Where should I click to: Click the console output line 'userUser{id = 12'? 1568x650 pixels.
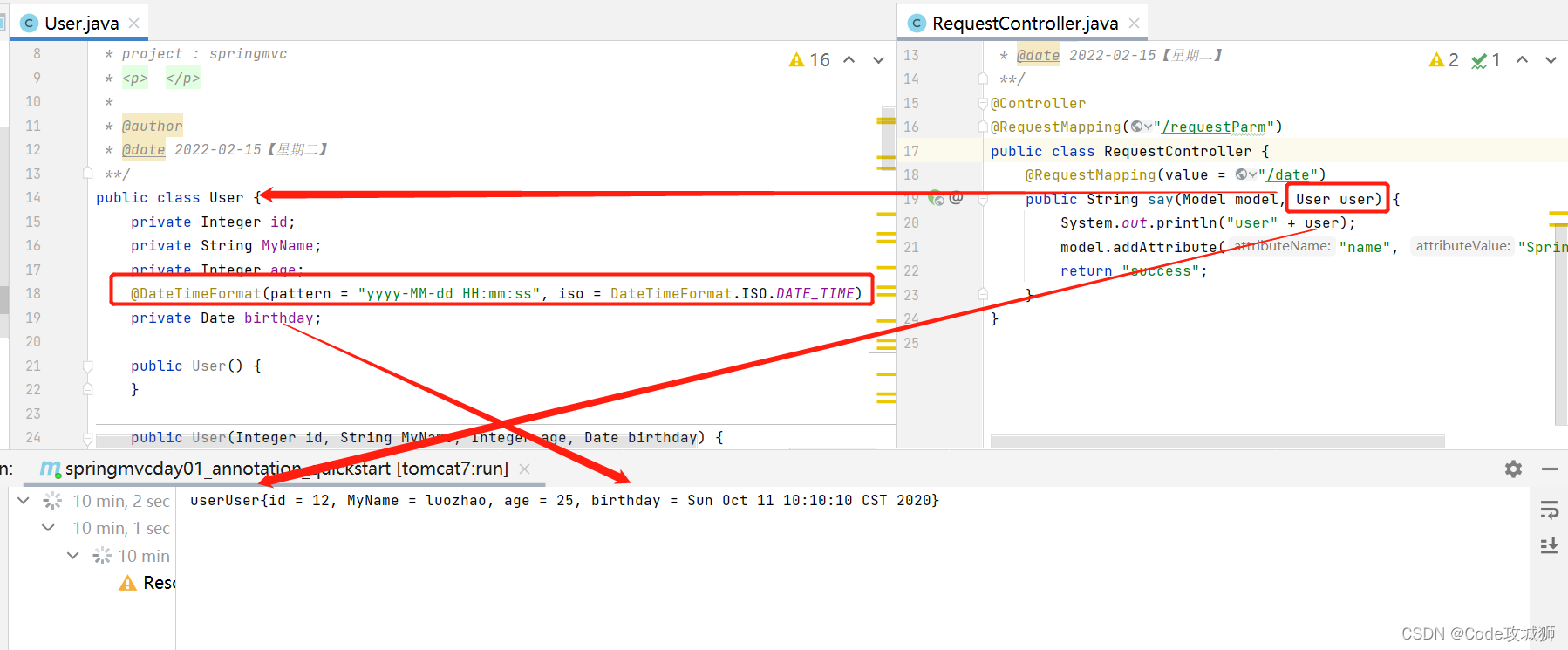(x=564, y=500)
